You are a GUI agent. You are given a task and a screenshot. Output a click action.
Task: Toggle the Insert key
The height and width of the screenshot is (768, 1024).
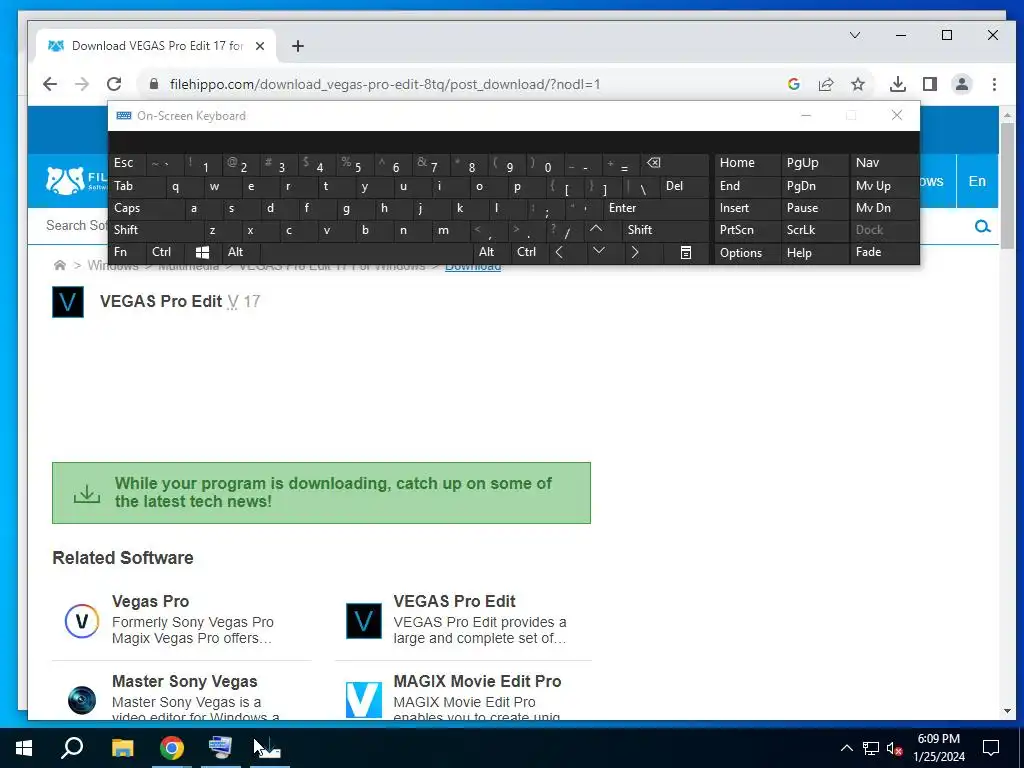[x=746, y=208]
